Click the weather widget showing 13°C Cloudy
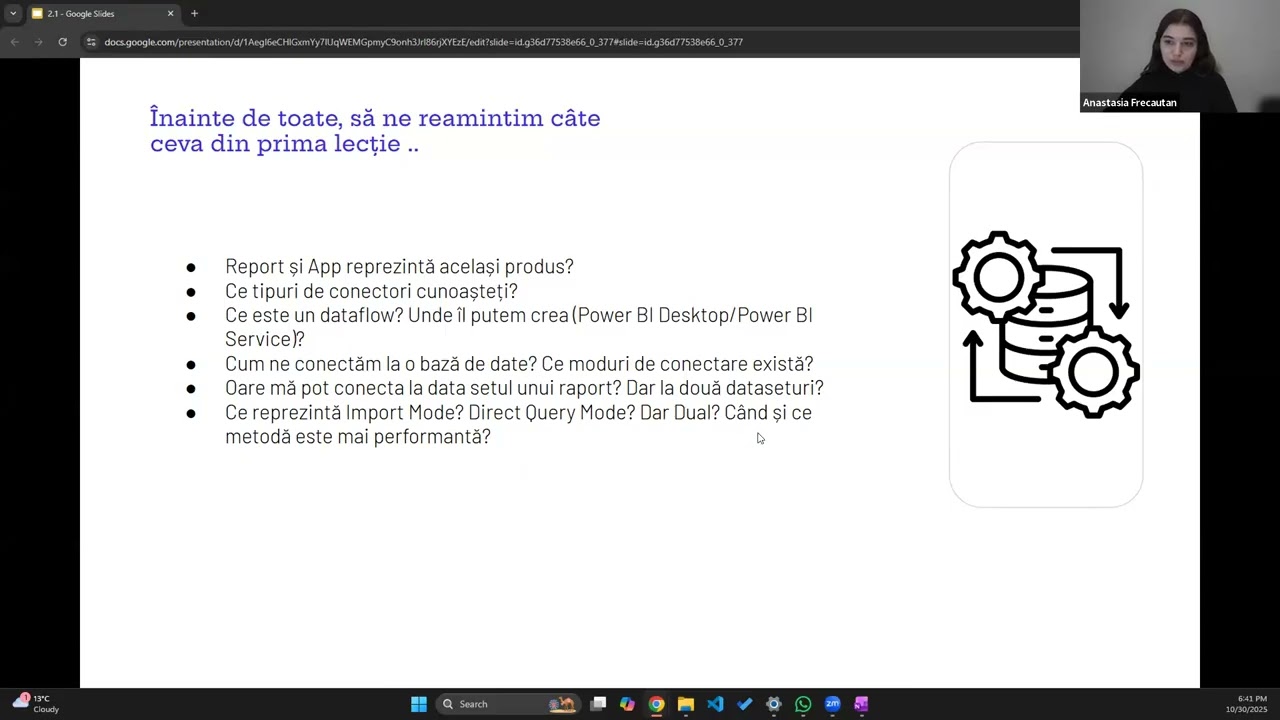This screenshot has height=720, width=1280. [x=35, y=704]
